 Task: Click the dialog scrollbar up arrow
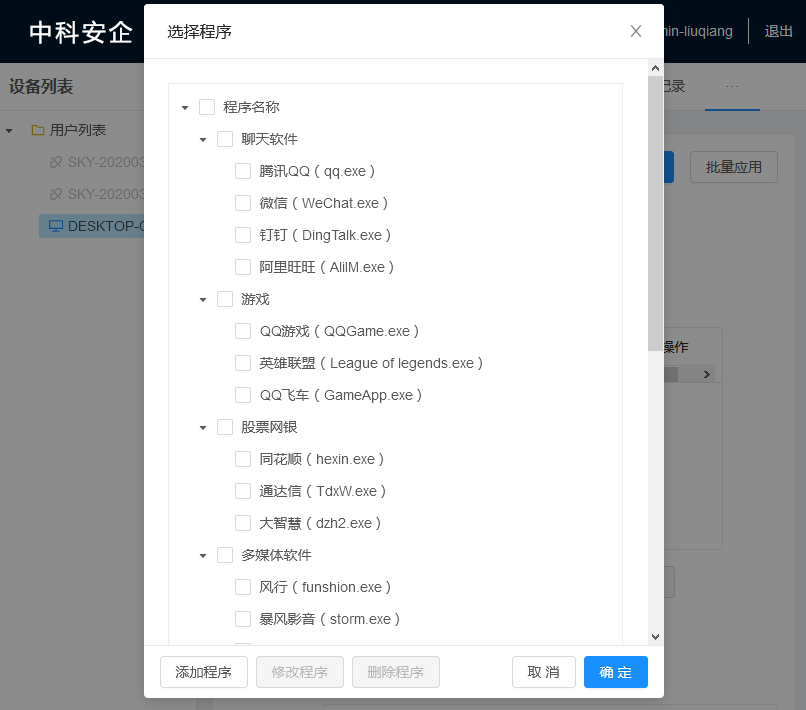coord(655,68)
